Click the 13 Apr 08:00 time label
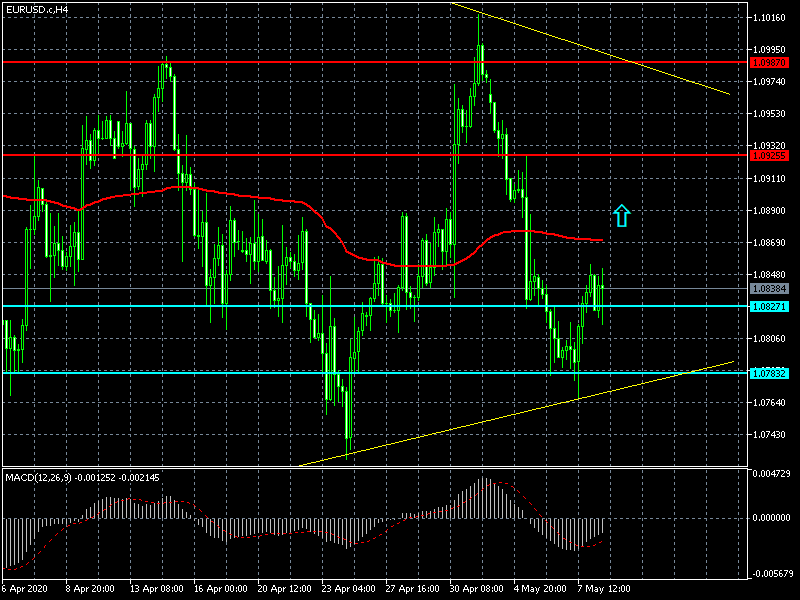 [x=153, y=588]
